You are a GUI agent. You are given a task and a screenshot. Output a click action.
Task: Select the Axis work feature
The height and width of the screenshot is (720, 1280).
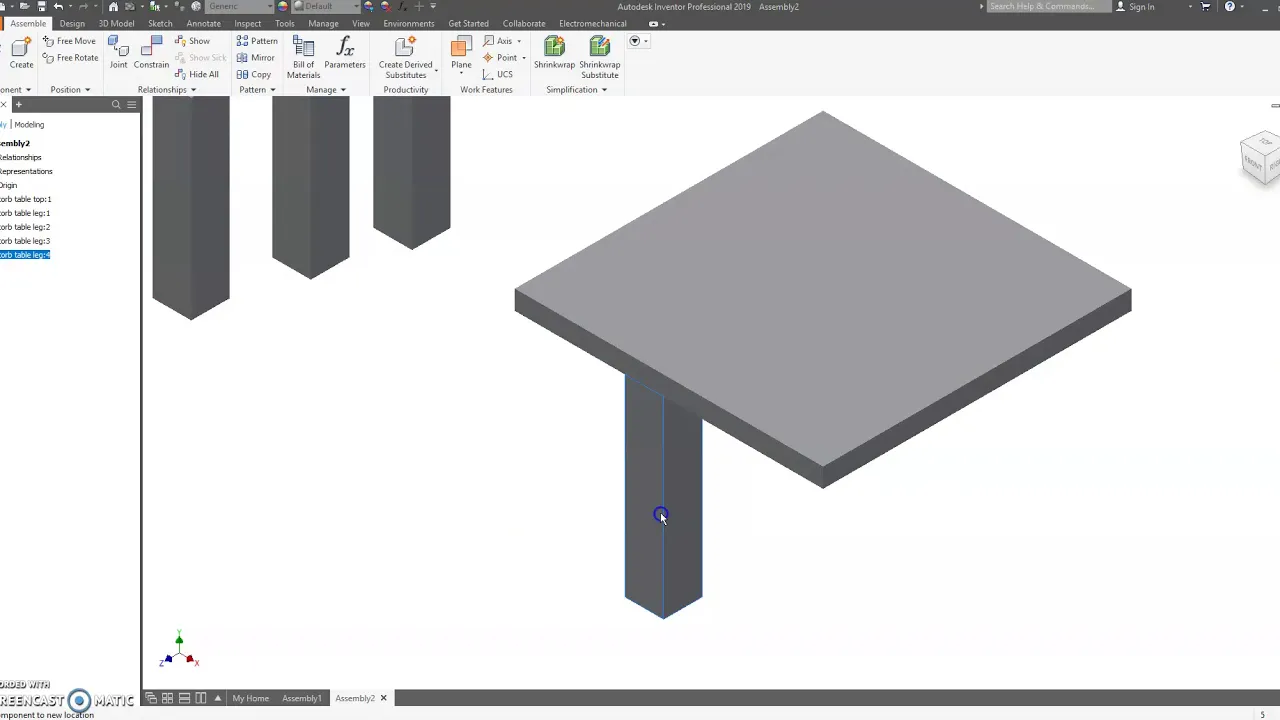(497, 41)
